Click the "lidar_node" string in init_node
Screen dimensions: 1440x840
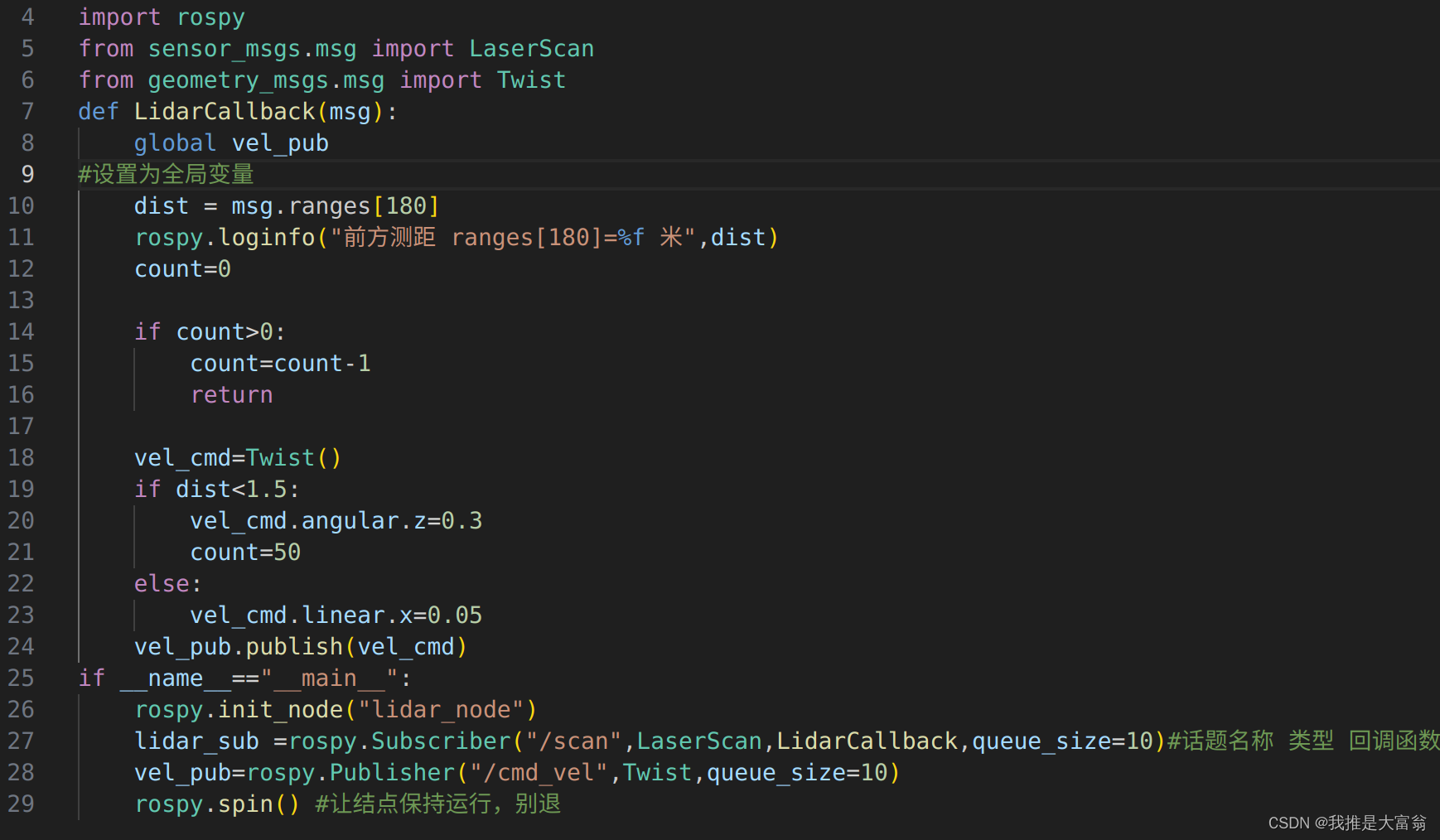click(x=440, y=710)
